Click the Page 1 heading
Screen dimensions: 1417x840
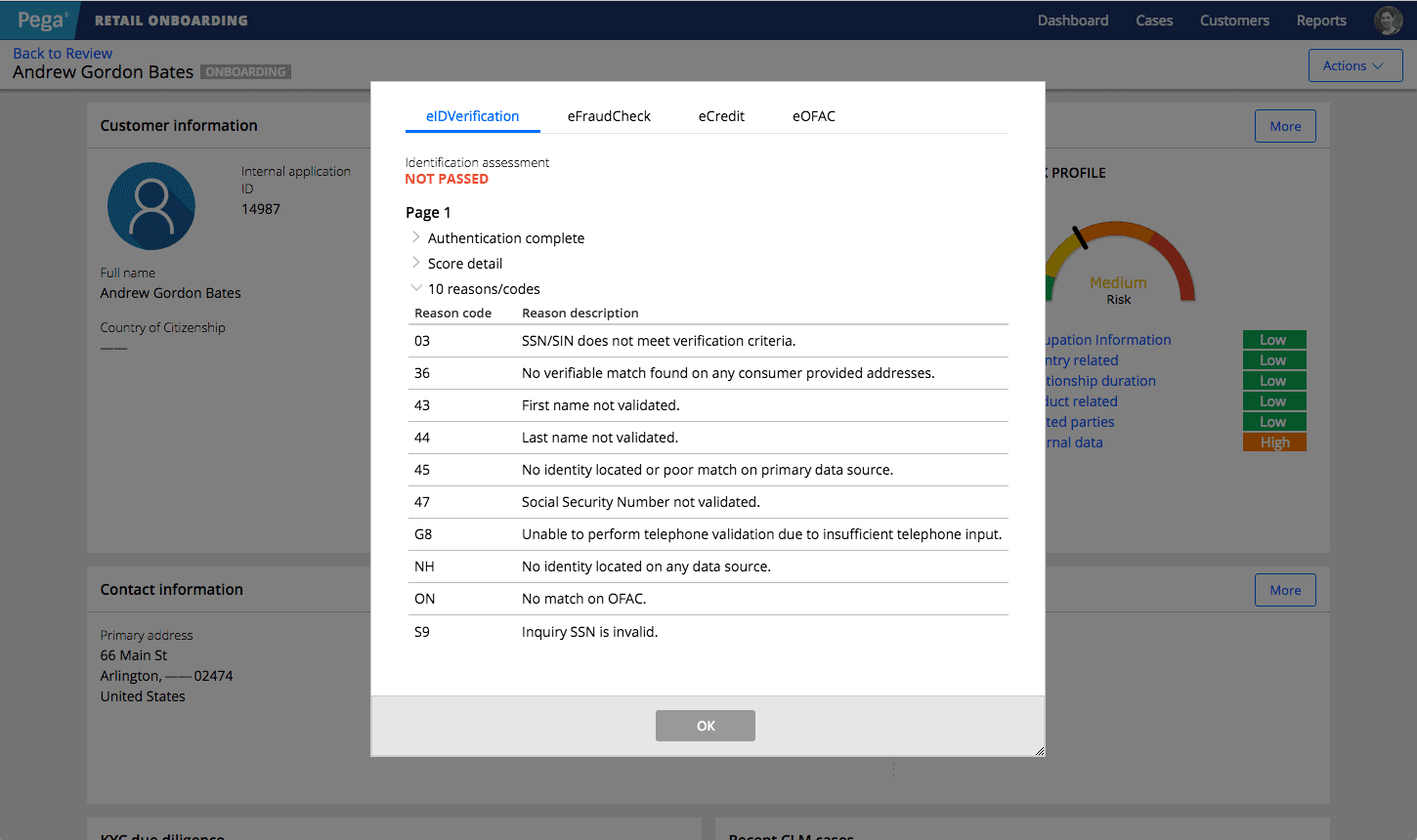coord(428,212)
